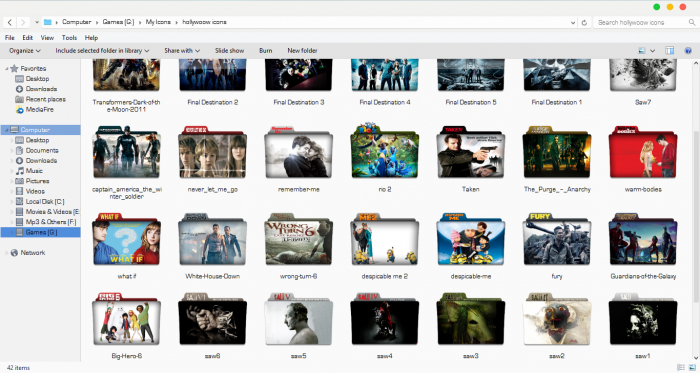Open the Edit menu
700x373 pixels.
click(28, 37)
